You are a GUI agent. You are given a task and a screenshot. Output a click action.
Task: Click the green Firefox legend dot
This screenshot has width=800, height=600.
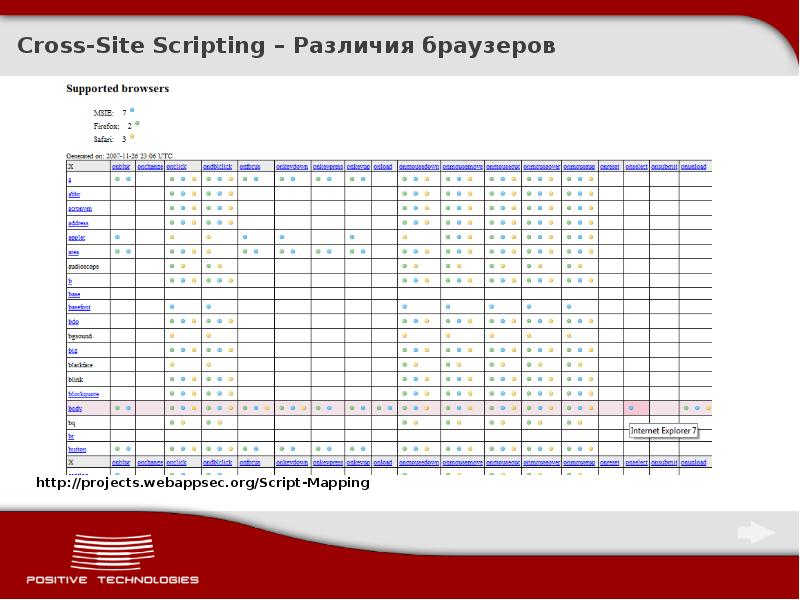tap(137, 123)
